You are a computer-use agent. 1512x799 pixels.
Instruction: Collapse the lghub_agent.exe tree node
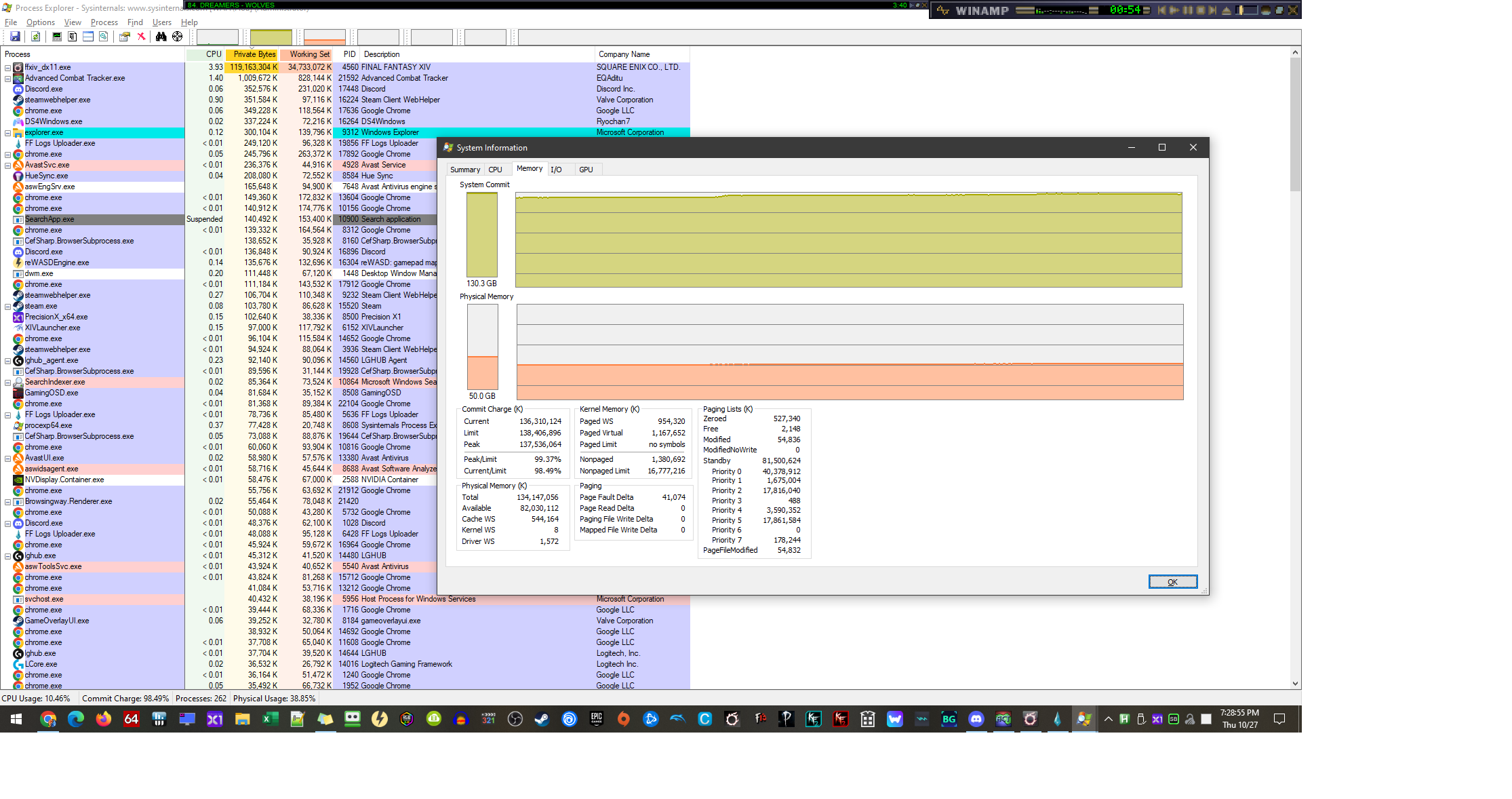point(7,361)
